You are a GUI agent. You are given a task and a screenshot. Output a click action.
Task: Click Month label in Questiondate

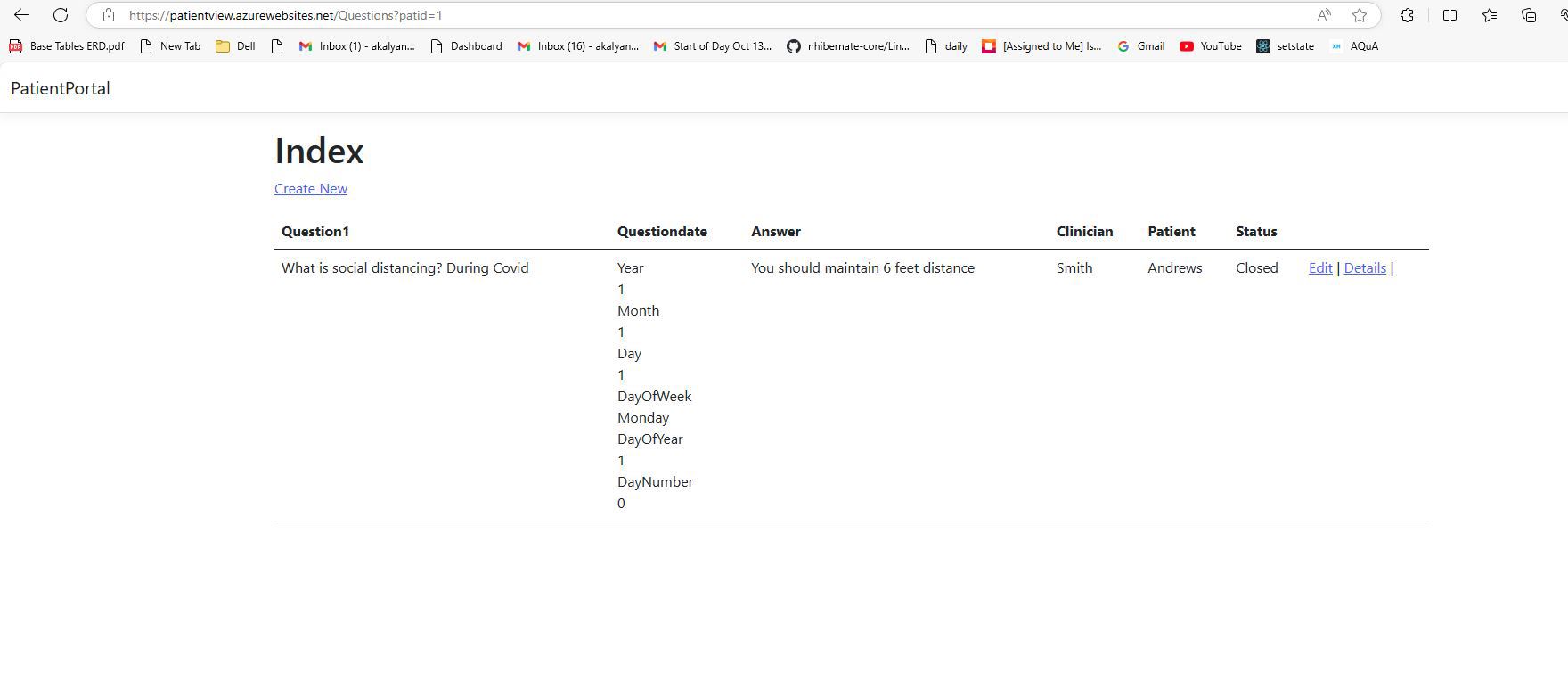click(639, 311)
